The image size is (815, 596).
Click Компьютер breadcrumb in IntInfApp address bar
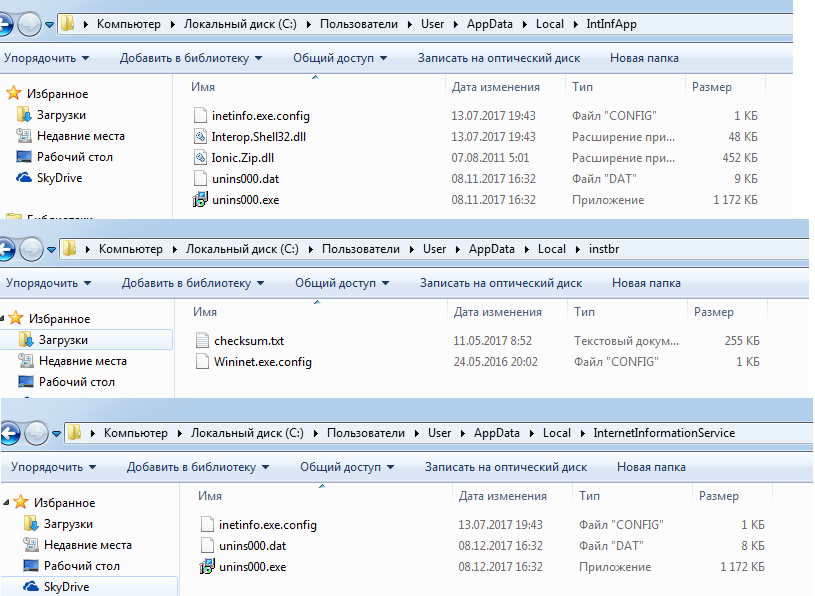[128, 24]
